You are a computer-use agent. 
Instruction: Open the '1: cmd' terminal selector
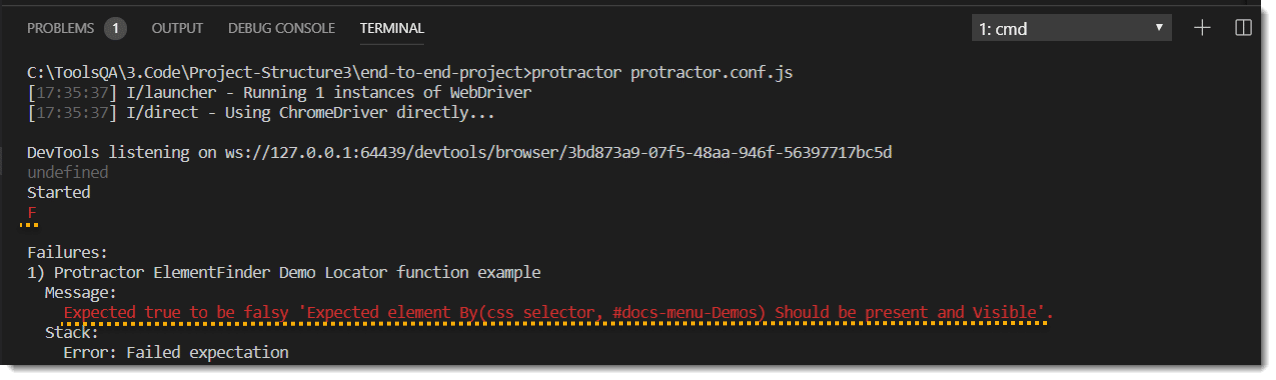(1071, 28)
